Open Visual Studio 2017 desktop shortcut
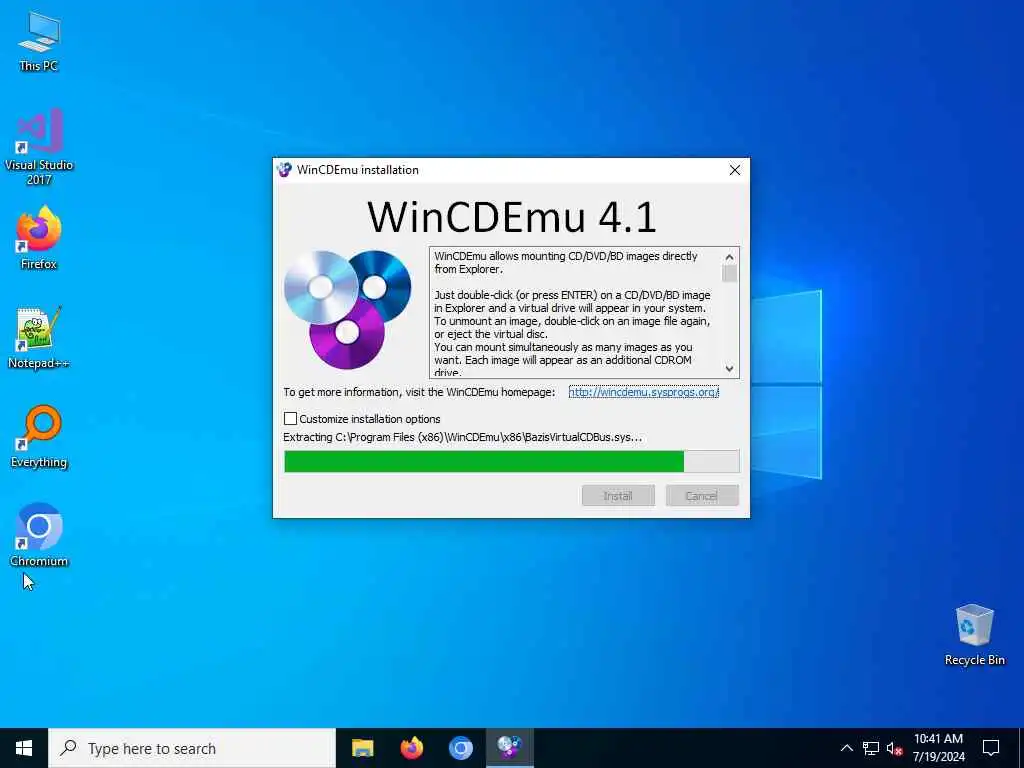 coord(39,146)
